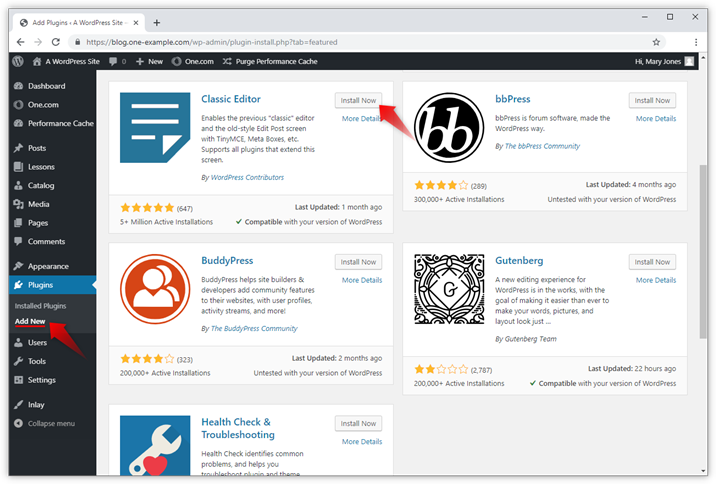
Task: Close the Add Plugins browser tab
Action: pos(136,22)
